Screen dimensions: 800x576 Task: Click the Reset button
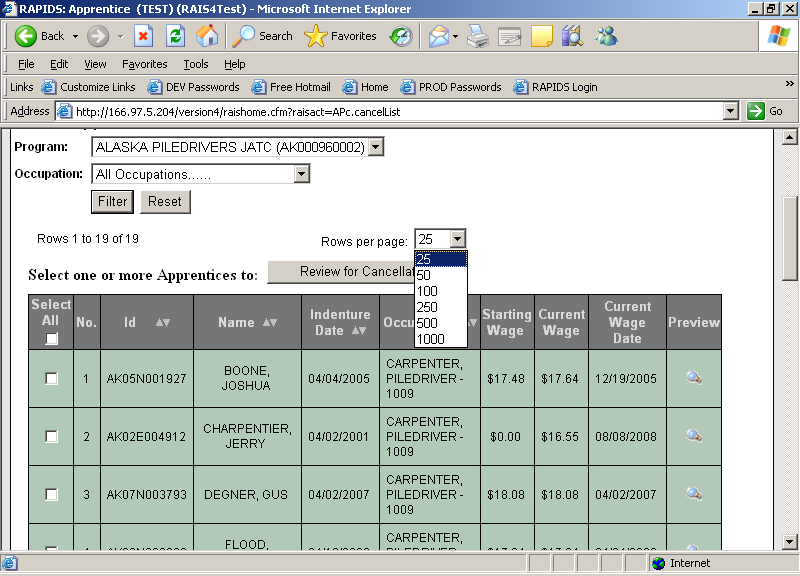click(x=165, y=201)
